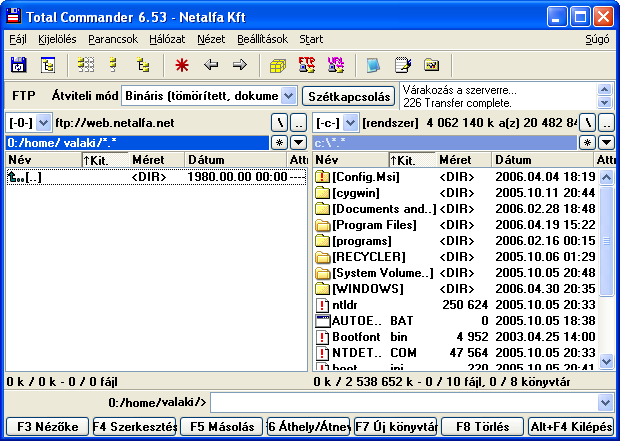Open the Átviteli mód transfer mode dropdown
The width and height of the screenshot is (620, 441).
click(289, 96)
